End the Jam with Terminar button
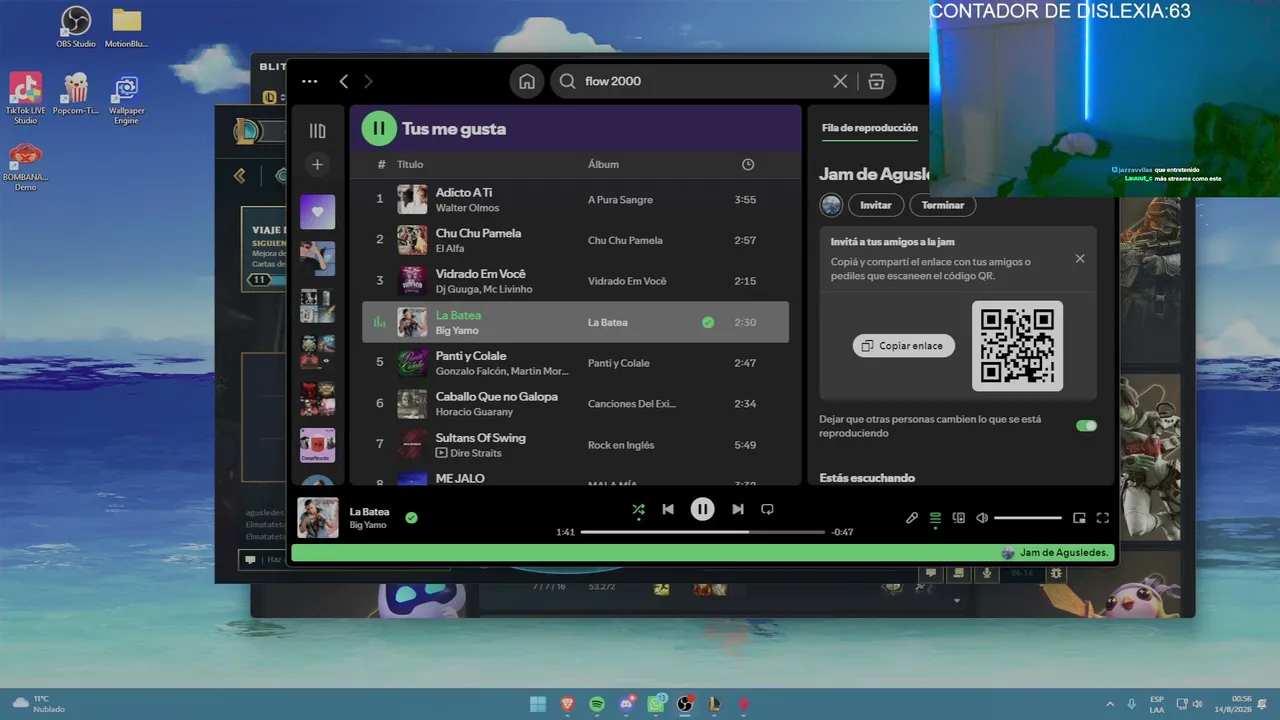Screen dimensions: 1280x720 click(x=943, y=205)
